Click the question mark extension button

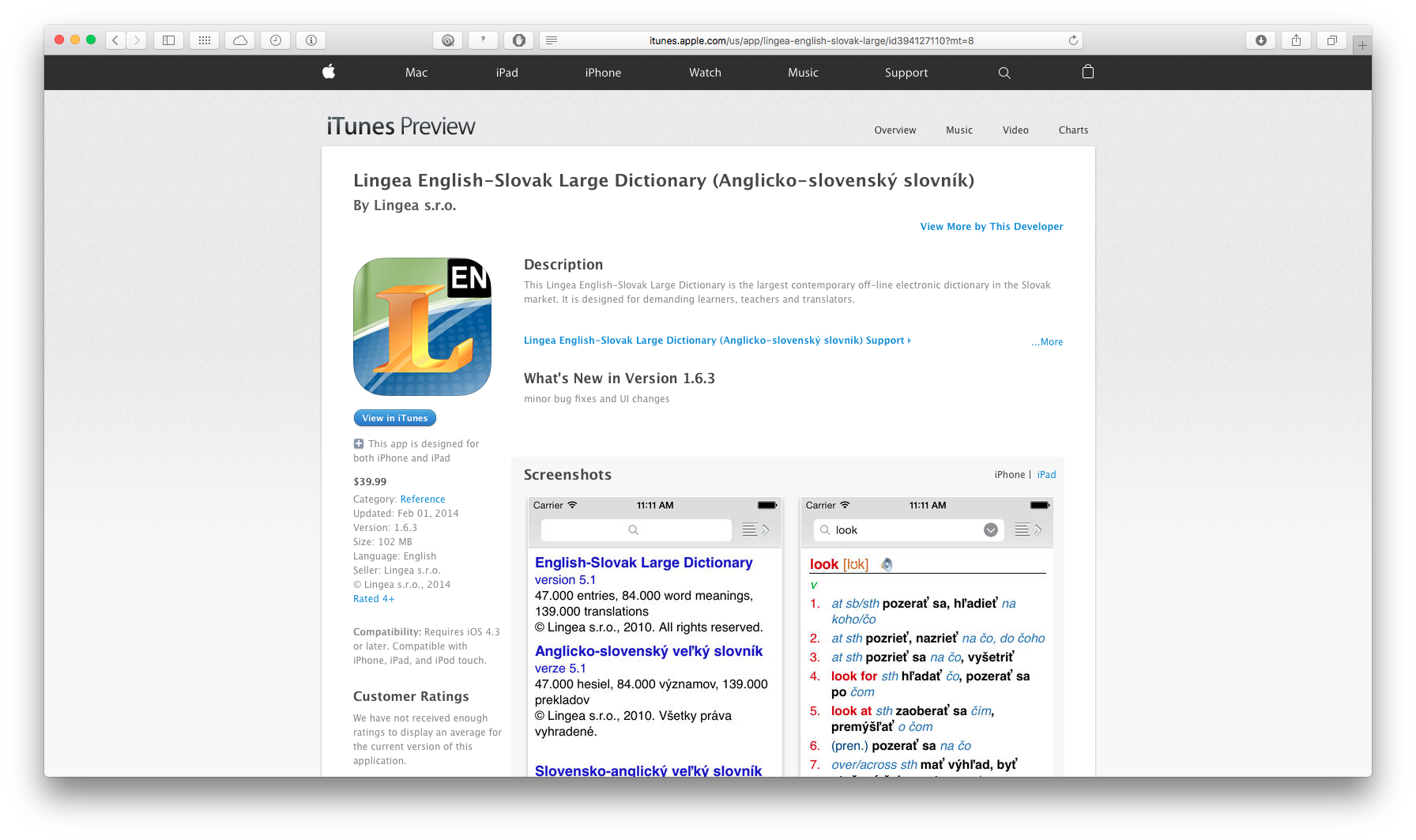483,40
